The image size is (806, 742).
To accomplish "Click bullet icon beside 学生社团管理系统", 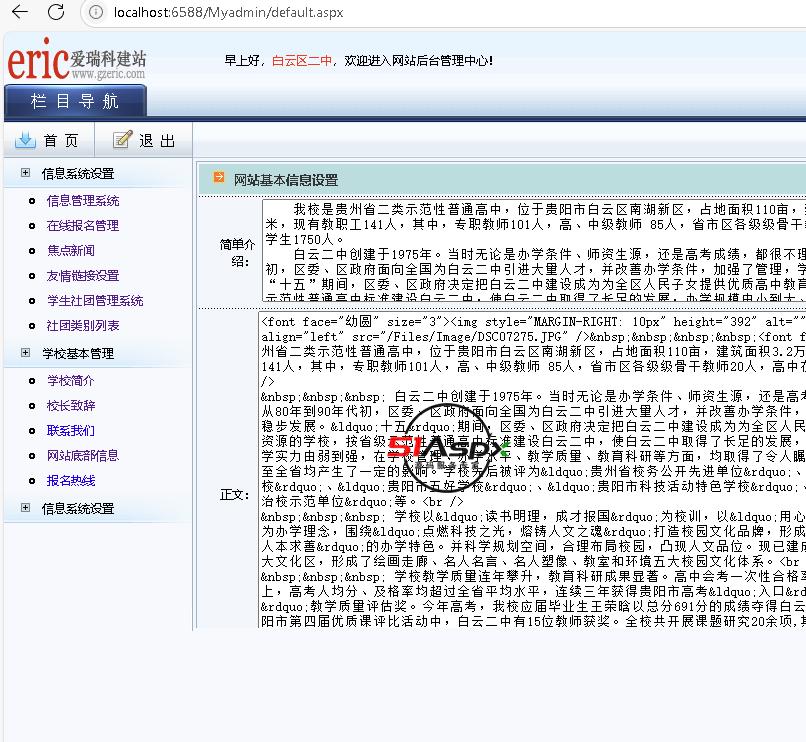I will coord(32,301).
